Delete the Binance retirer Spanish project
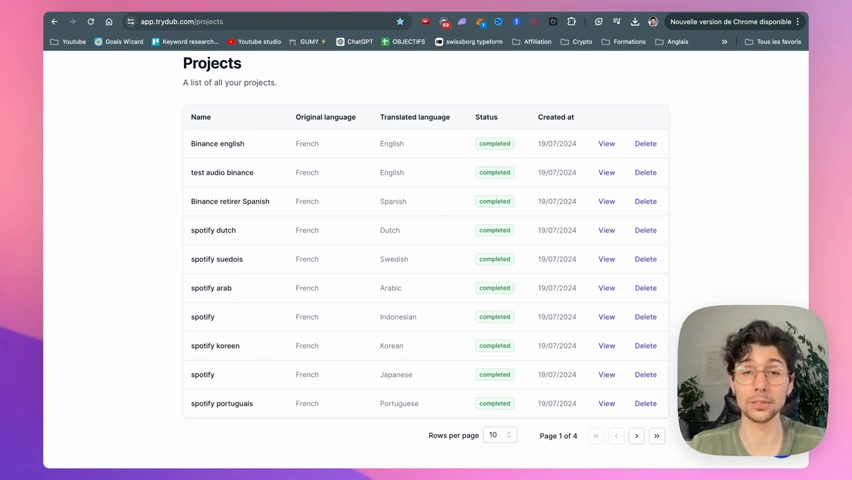 [x=646, y=201]
